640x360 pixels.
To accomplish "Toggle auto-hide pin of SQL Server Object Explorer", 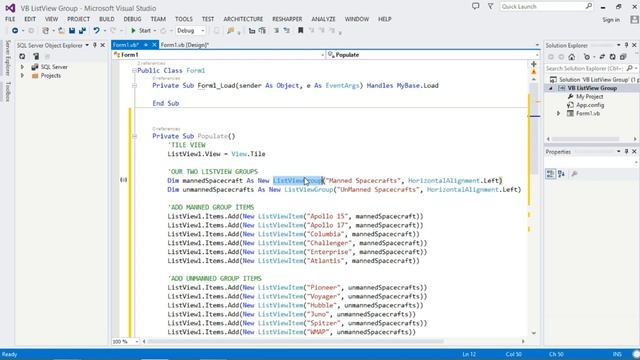I will point(95,45).
